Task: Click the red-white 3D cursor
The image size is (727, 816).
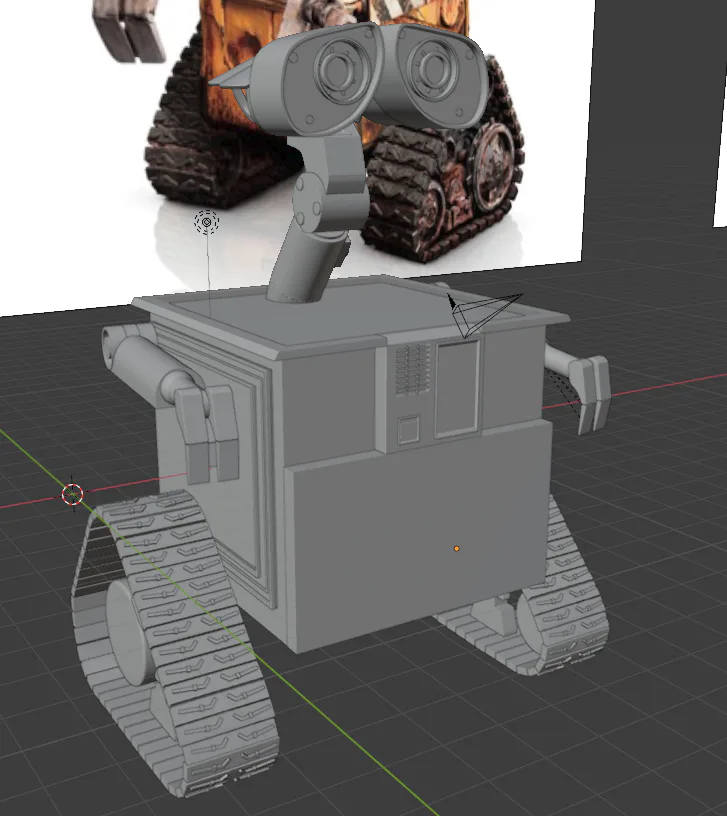Action: pyautogui.click(x=72, y=494)
